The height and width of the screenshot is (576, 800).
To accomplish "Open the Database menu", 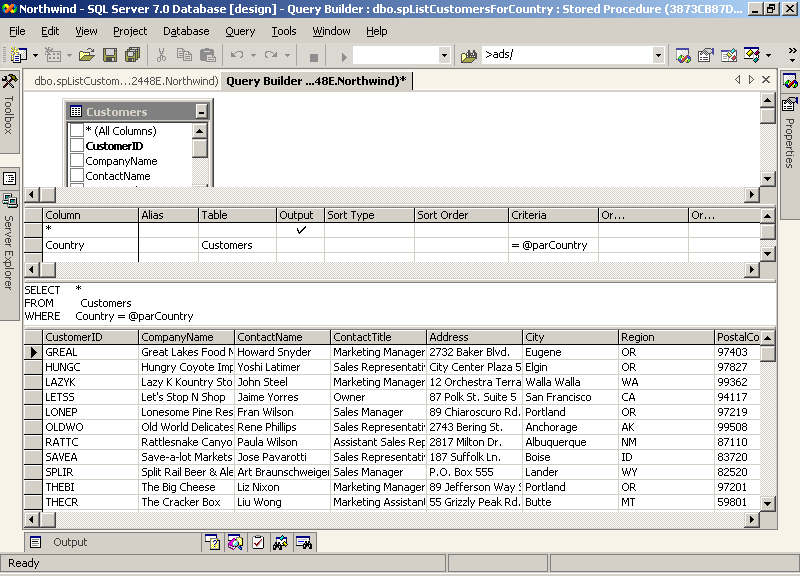I will tap(186, 31).
